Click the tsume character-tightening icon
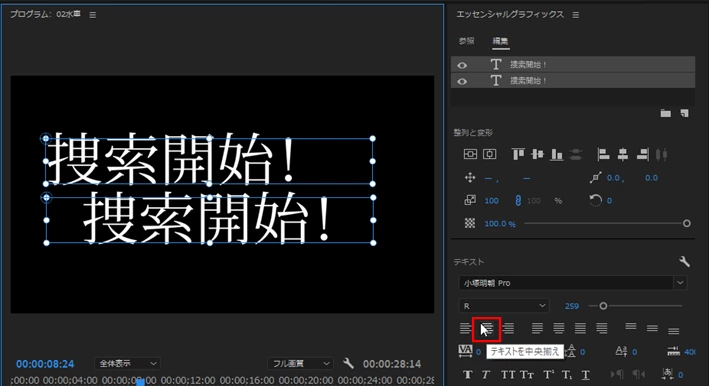This screenshot has height=386, width=709. tap(667, 374)
